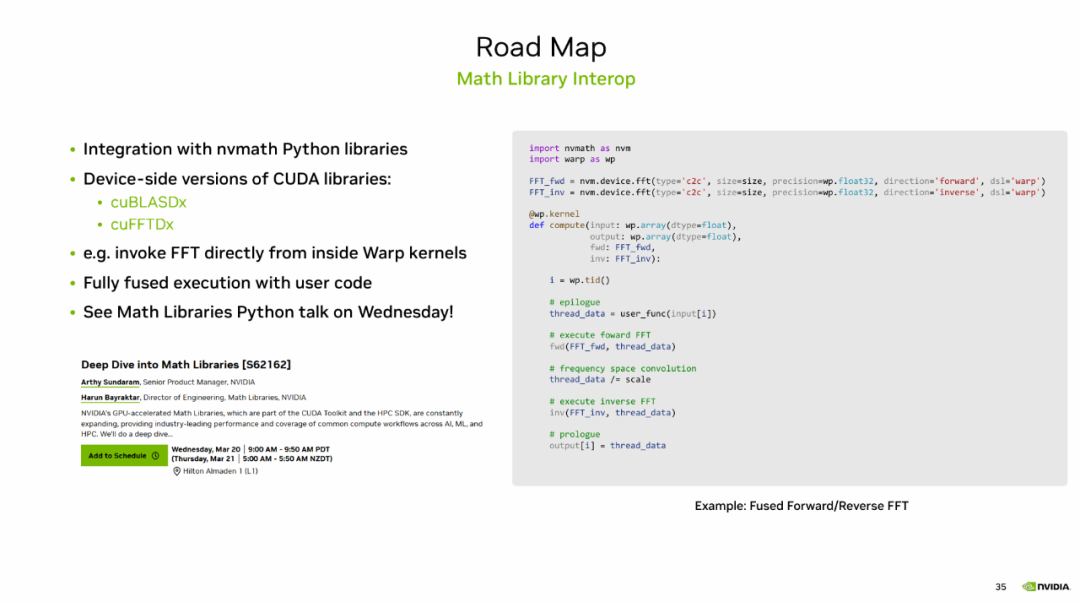
Task: Click the 'Road Map' slide title
Action: coord(541,47)
